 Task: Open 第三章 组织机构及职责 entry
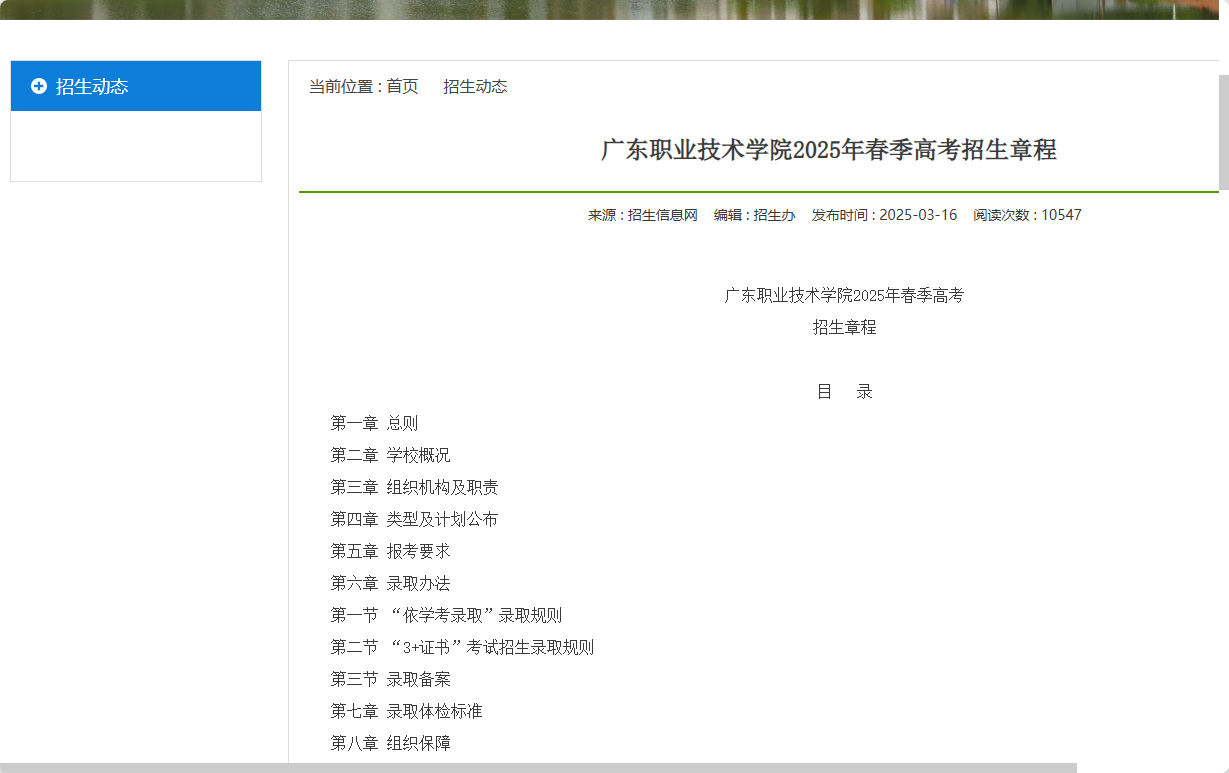(x=414, y=486)
